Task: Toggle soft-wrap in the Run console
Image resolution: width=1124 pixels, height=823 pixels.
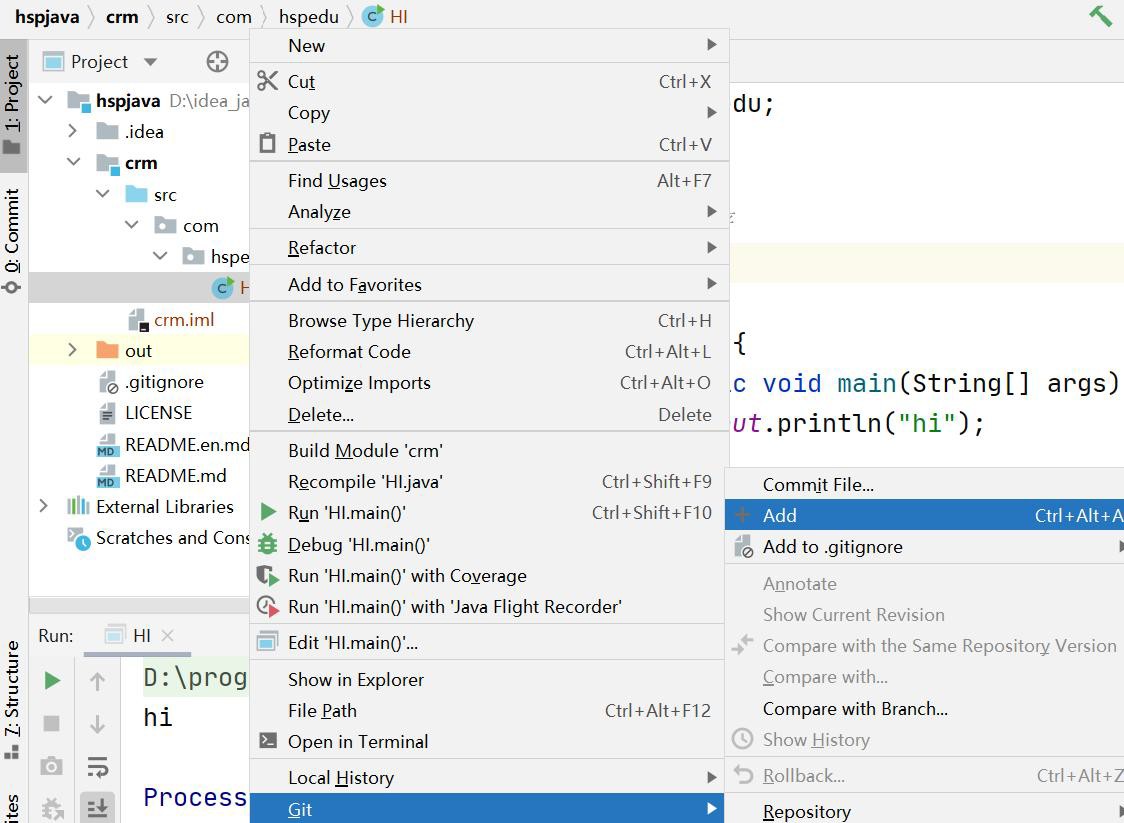Action: [x=98, y=767]
